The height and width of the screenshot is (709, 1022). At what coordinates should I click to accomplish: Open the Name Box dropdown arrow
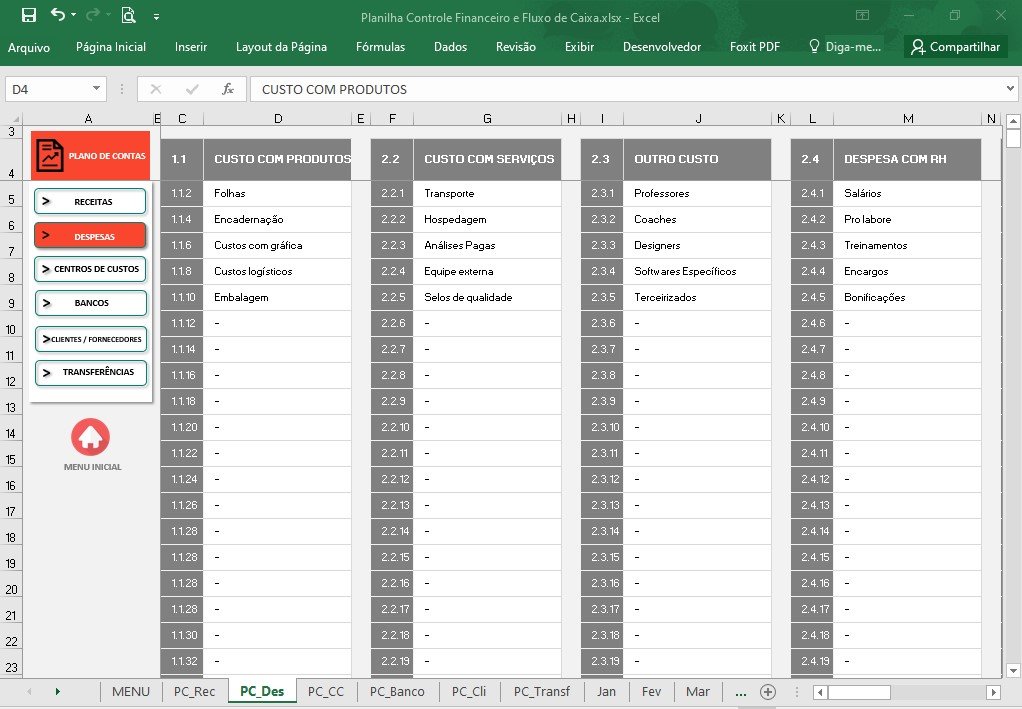click(x=96, y=89)
